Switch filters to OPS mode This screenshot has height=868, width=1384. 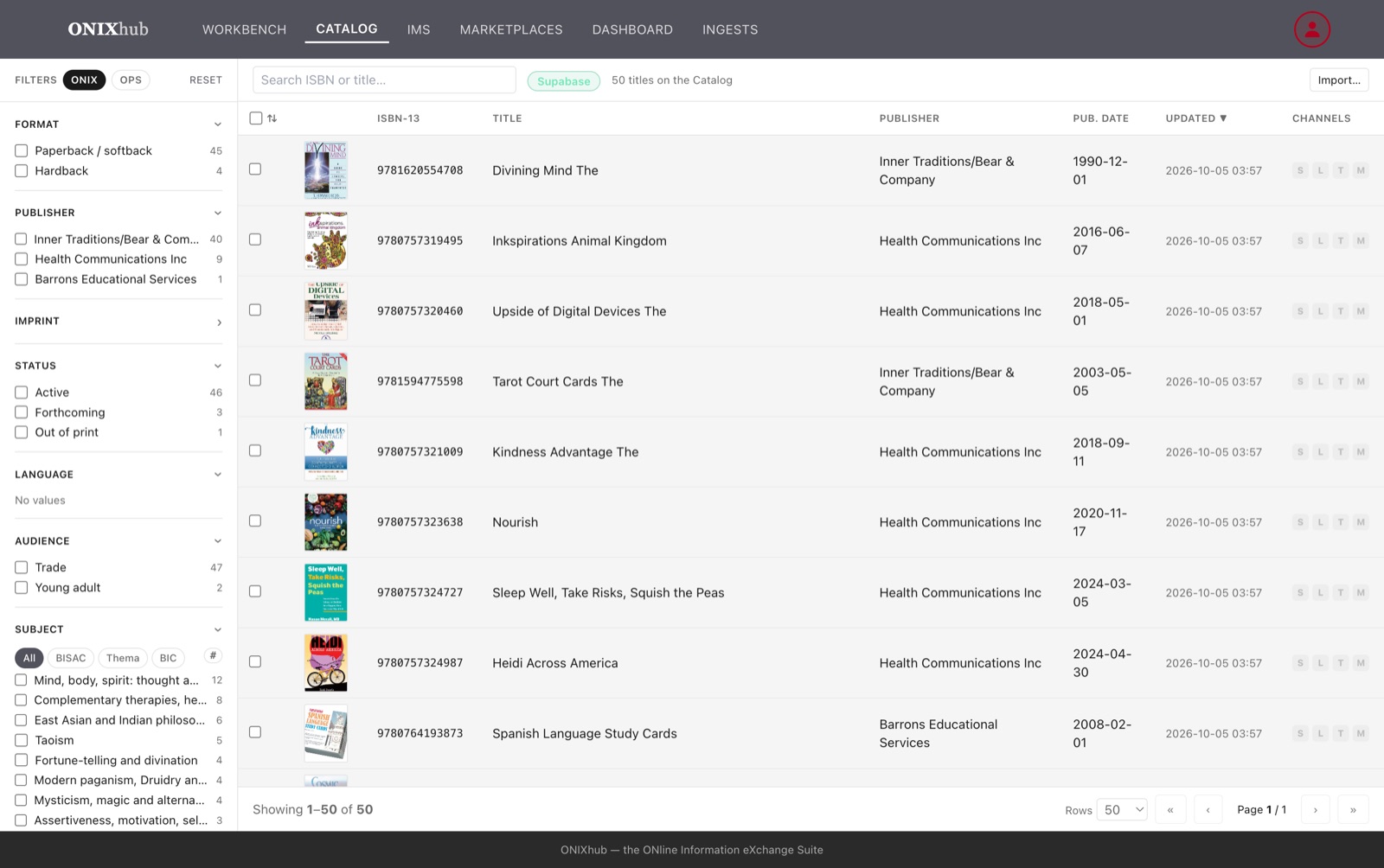[131, 80]
